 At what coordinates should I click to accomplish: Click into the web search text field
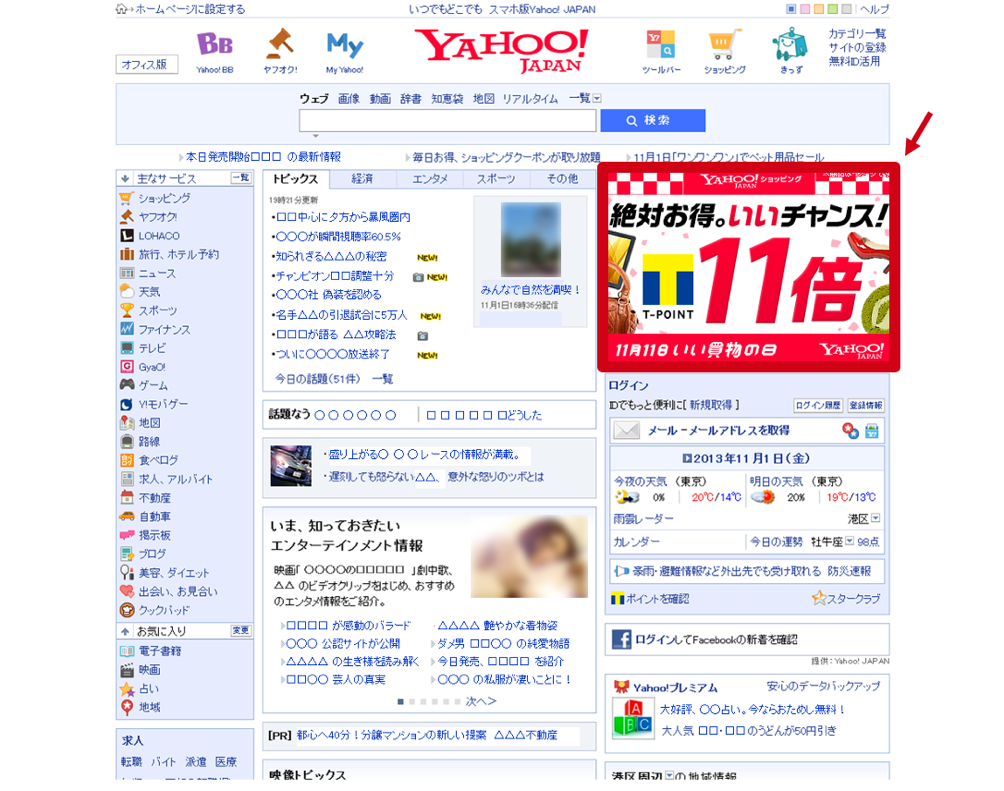(x=448, y=120)
